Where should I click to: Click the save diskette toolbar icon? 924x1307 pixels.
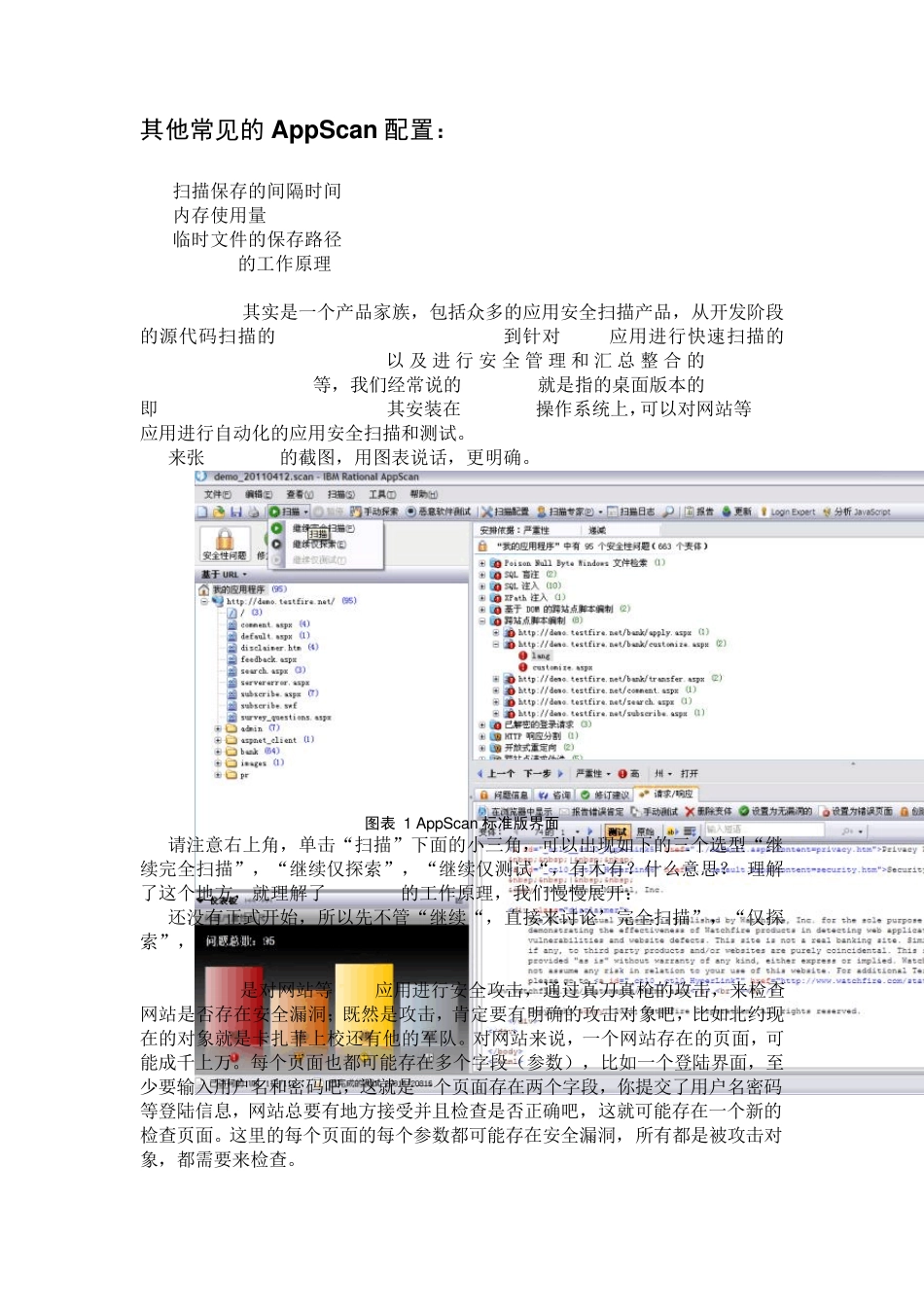[235, 512]
